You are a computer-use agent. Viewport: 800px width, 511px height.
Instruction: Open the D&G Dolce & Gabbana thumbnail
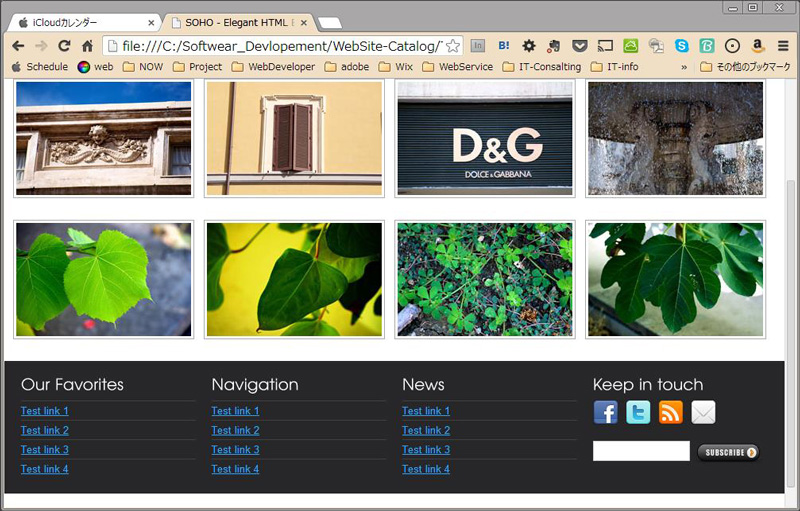(x=485, y=138)
